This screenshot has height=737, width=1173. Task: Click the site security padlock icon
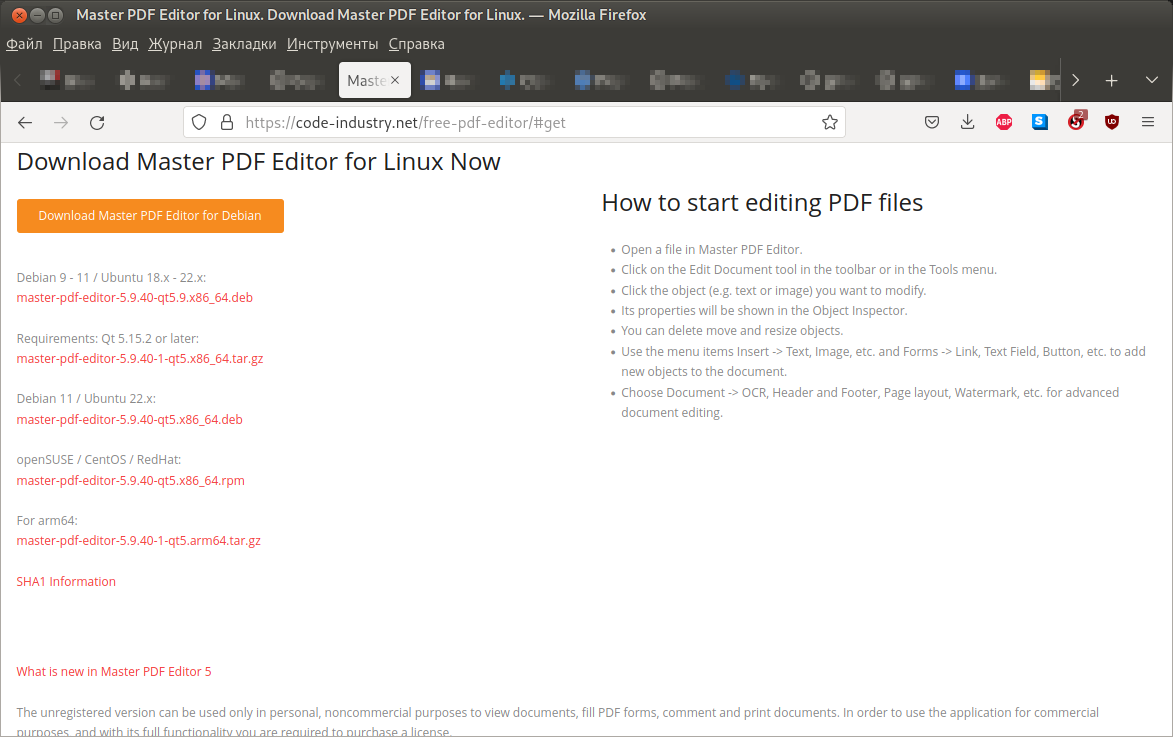pyautogui.click(x=227, y=122)
